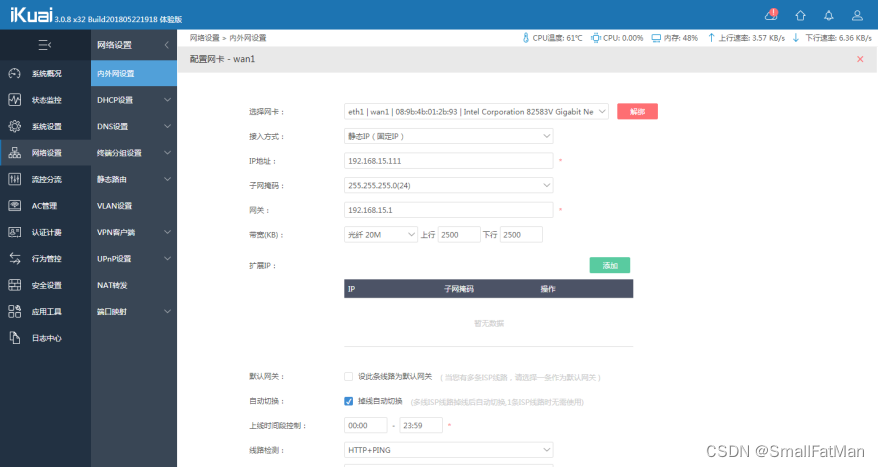Click the 上行 bandwidth field 2500

click(459, 235)
